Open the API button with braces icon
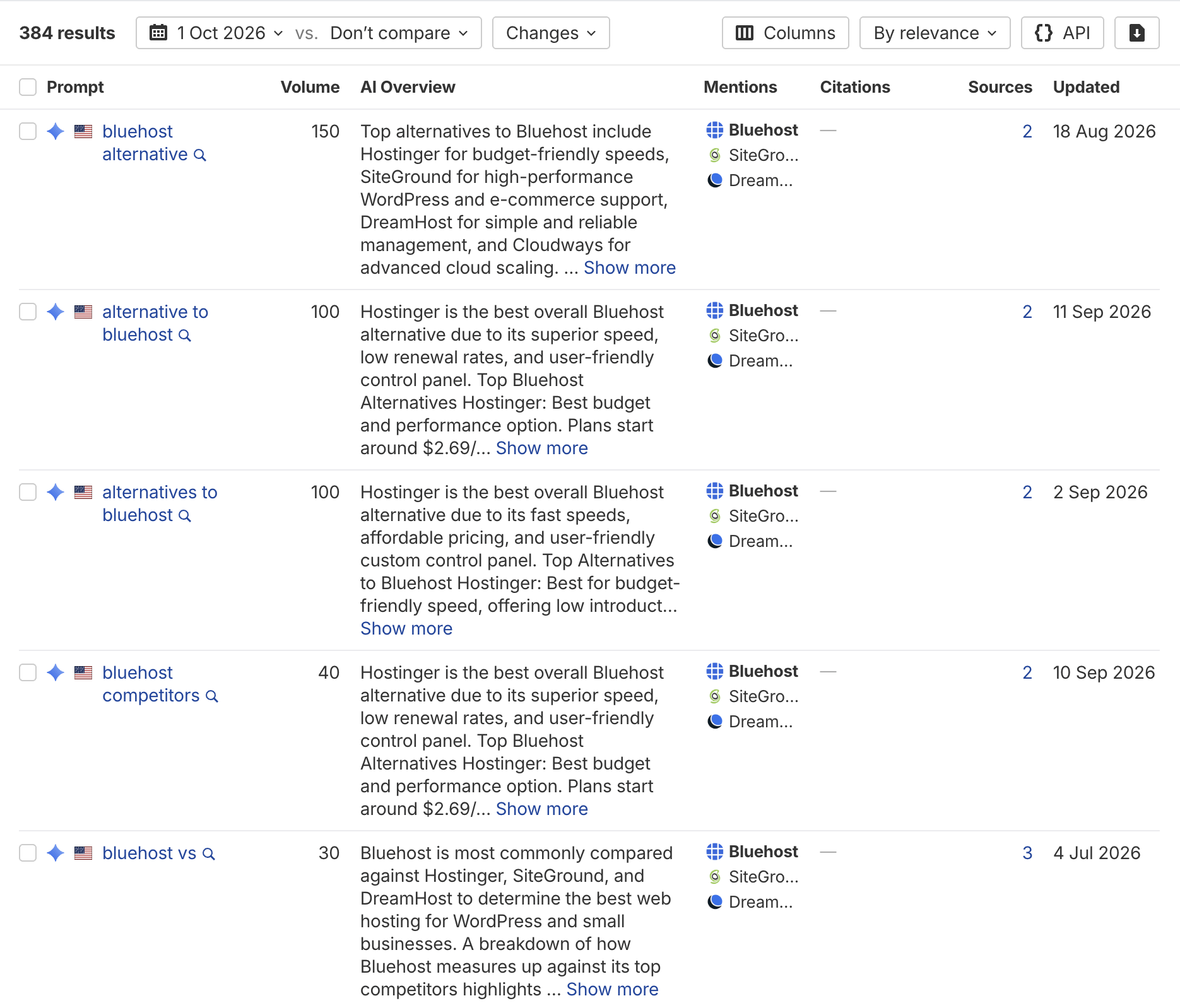The height and width of the screenshot is (1008, 1180). click(1062, 33)
